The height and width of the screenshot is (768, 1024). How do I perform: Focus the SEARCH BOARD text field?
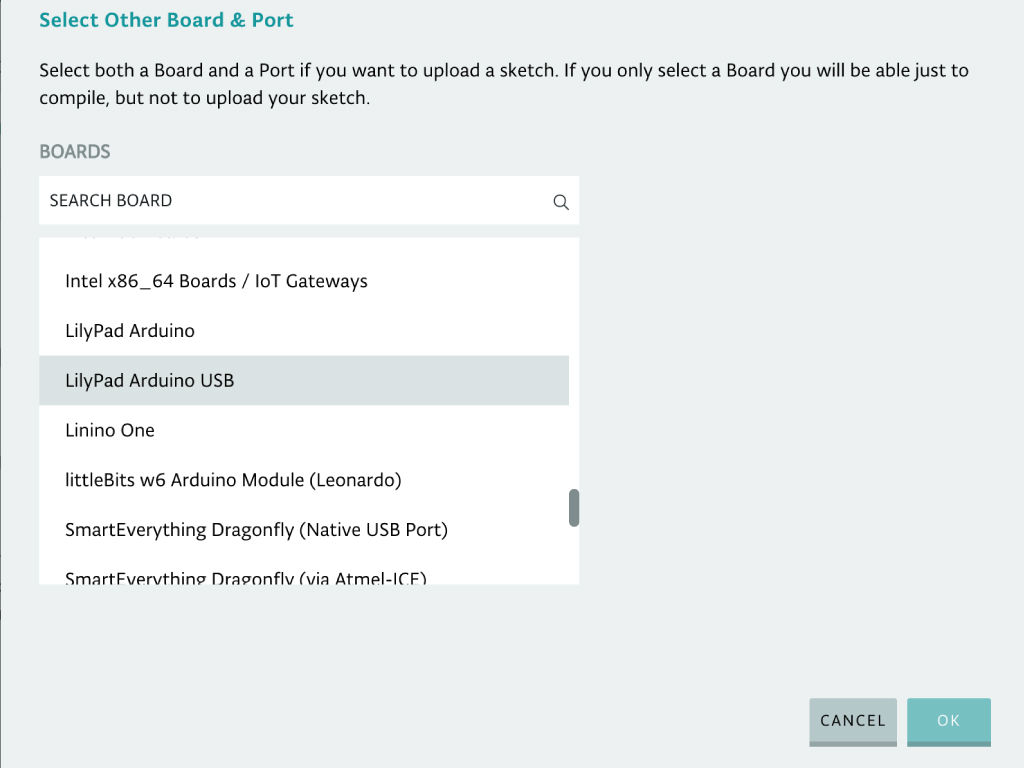click(309, 200)
